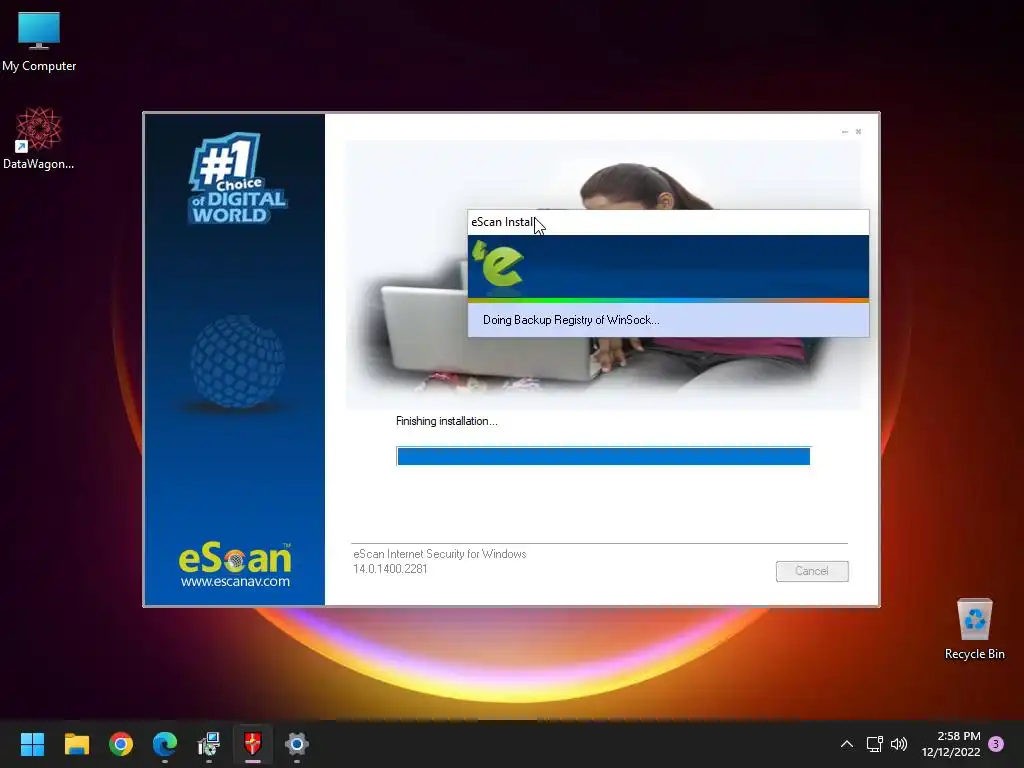This screenshot has height=768, width=1024.
Task: Open the Settings gear taskbar icon
Action: (296, 744)
